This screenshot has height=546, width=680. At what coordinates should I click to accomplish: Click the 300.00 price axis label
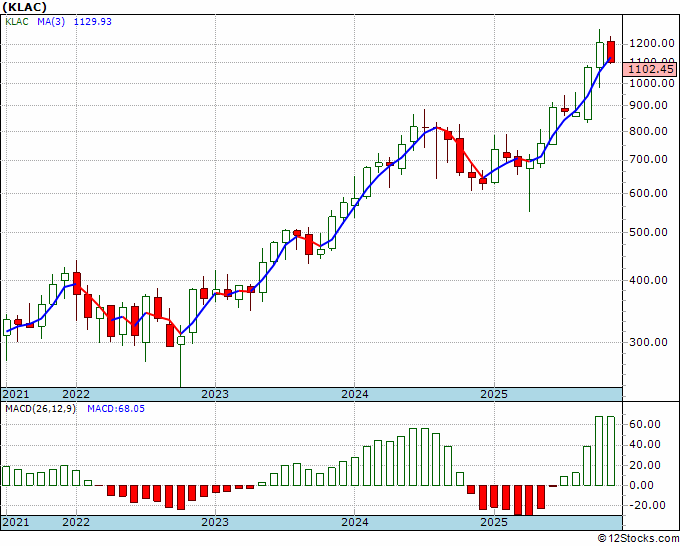(x=648, y=342)
